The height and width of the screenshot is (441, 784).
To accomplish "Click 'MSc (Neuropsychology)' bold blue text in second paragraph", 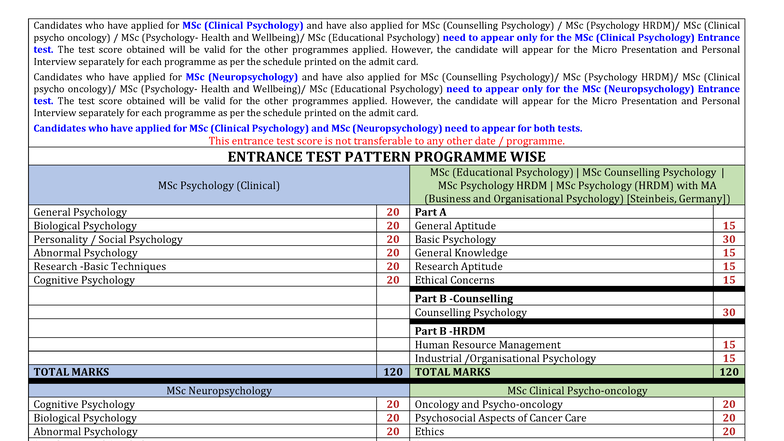I will coord(242,77).
